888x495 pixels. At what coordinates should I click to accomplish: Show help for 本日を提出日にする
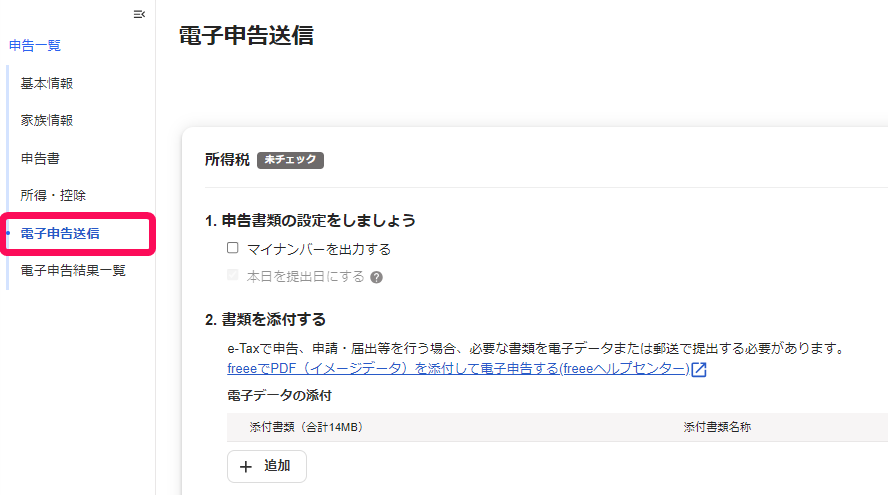click(x=377, y=277)
